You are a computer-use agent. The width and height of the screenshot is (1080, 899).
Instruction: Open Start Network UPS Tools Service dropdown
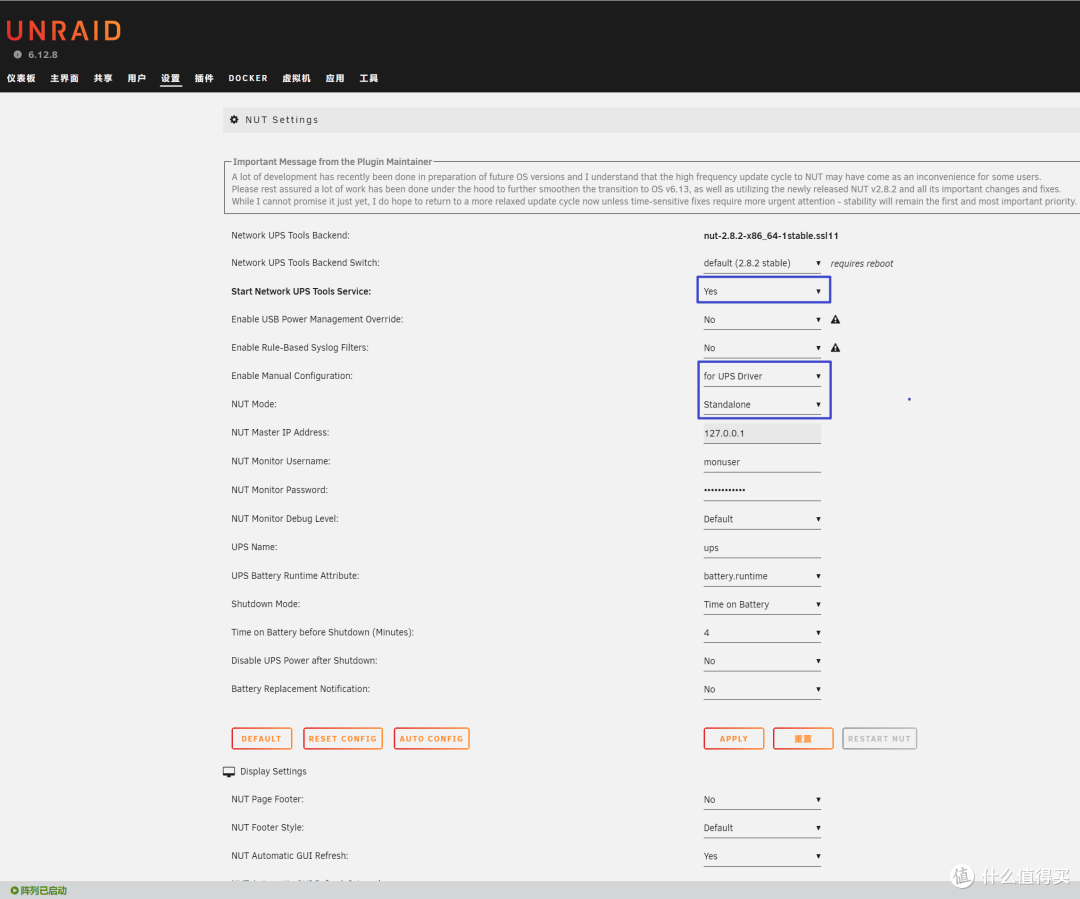[x=762, y=291]
